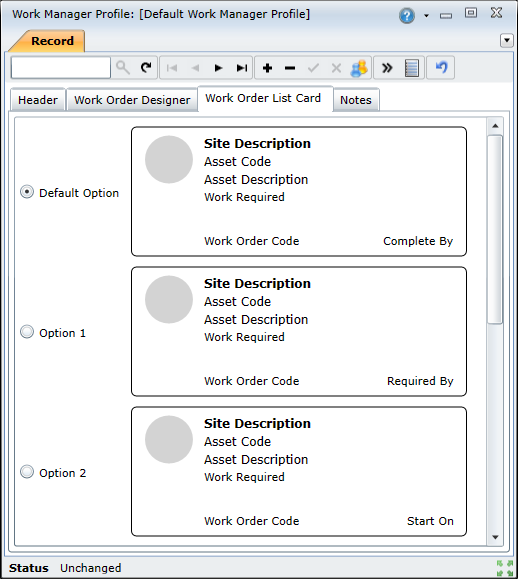Viewport: 518px width, 579px height.
Task: Switch to the Header tab
Action: pyautogui.click(x=38, y=100)
